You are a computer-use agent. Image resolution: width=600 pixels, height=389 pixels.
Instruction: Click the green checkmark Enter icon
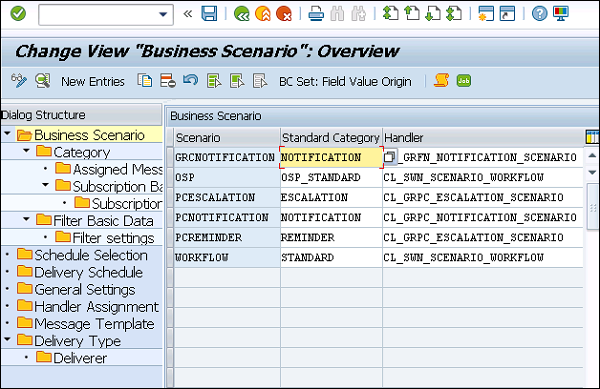(x=18, y=14)
